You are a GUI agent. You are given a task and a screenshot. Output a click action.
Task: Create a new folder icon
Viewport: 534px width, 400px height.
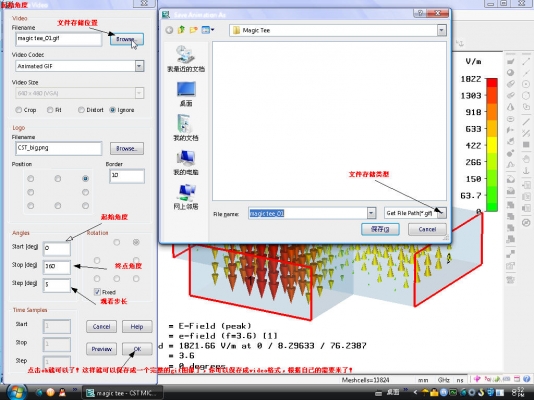(193, 30)
